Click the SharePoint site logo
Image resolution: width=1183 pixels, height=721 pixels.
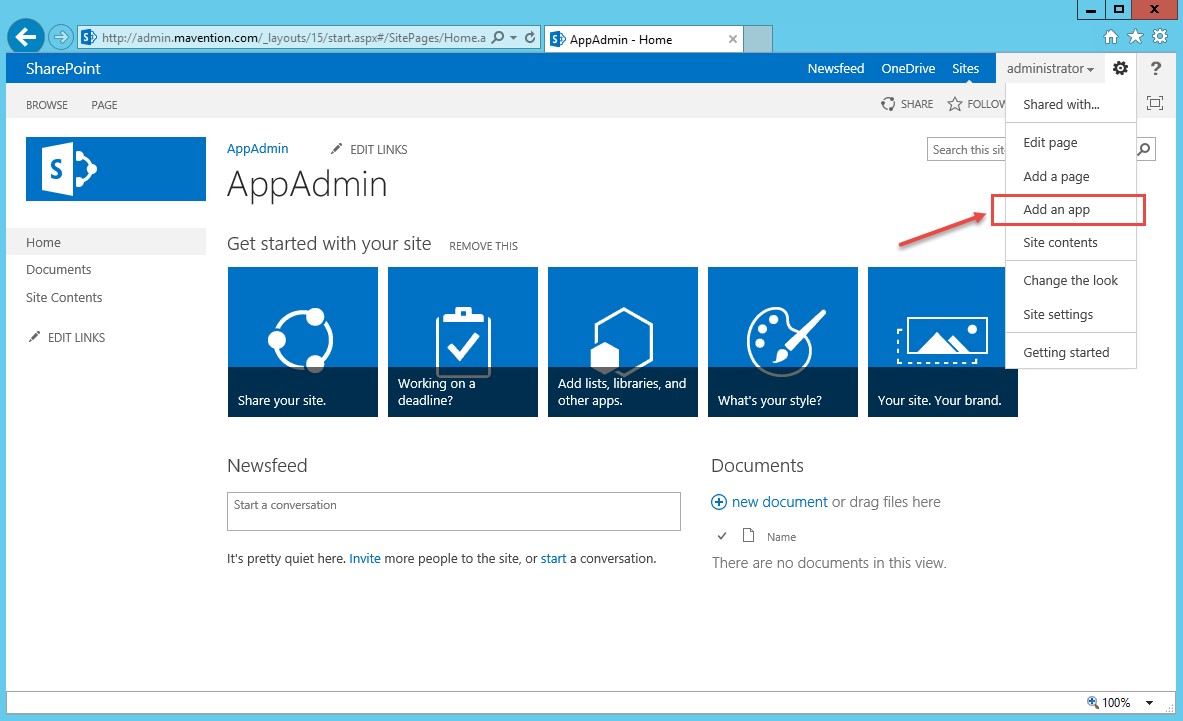click(116, 169)
